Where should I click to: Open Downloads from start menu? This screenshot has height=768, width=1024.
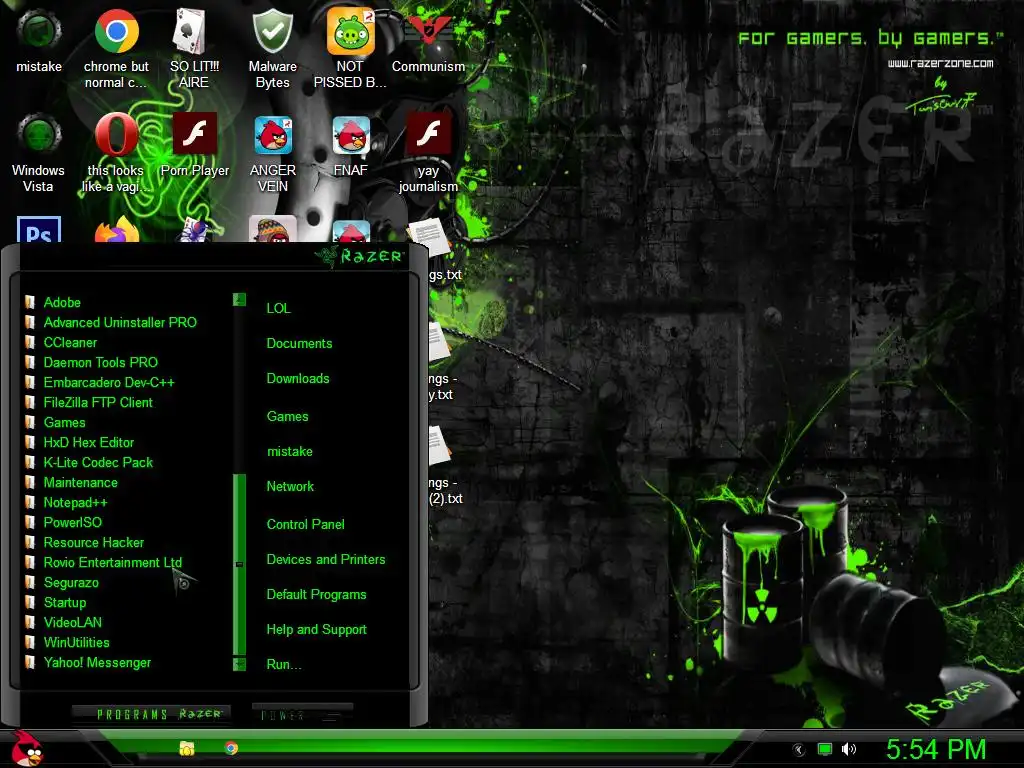[298, 379]
